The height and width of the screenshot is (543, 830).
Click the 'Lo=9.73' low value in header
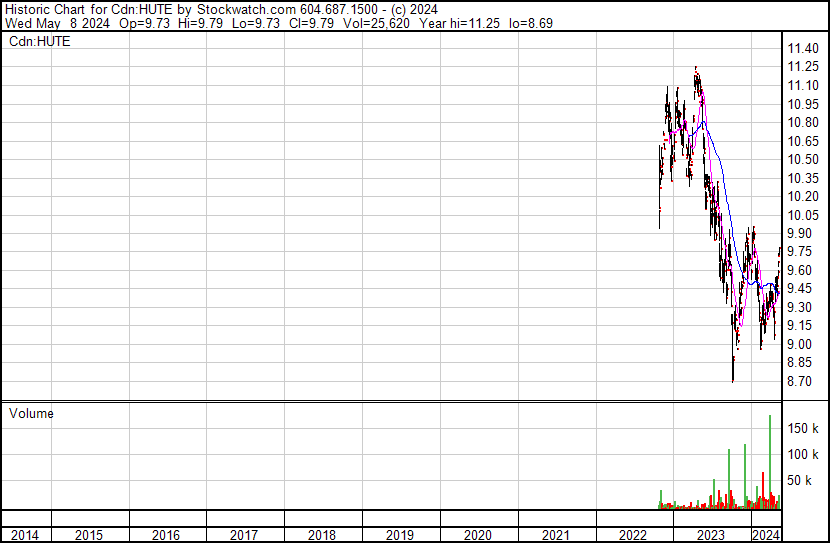(x=256, y=23)
